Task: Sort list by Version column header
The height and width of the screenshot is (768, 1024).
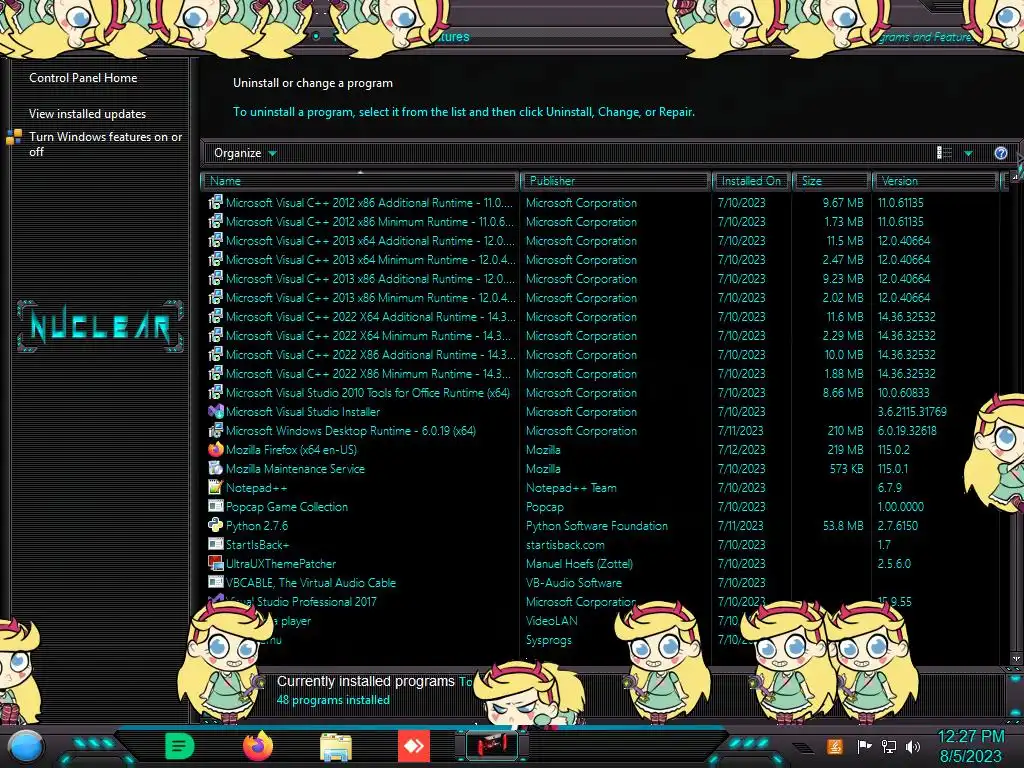Action: click(935, 181)
